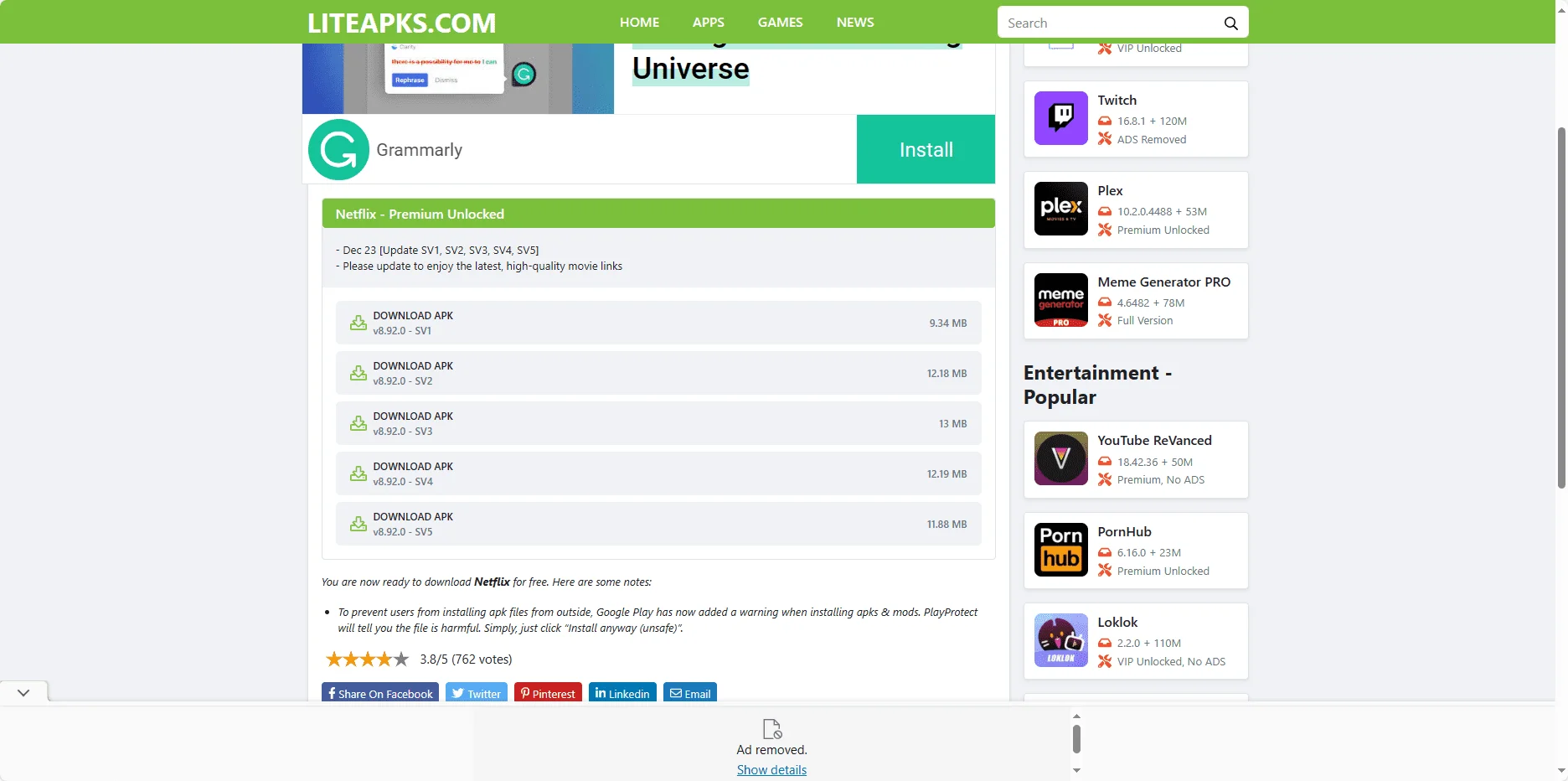The width and height of the screenshot is (1568, 781).
Task: Download APK v8.92.0 SV3
Action: coord(658,423)
